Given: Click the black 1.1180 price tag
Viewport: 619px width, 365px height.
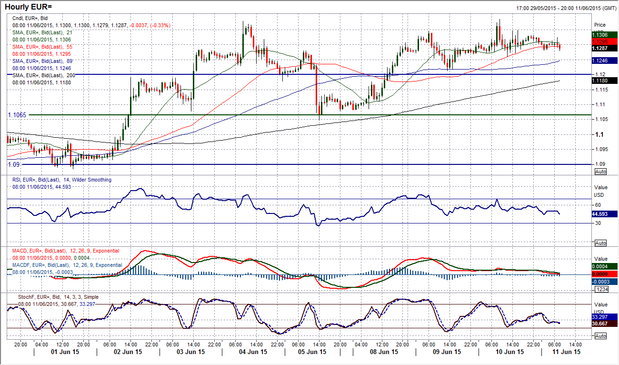Looking at the screenshot, I should pos(604,80).
